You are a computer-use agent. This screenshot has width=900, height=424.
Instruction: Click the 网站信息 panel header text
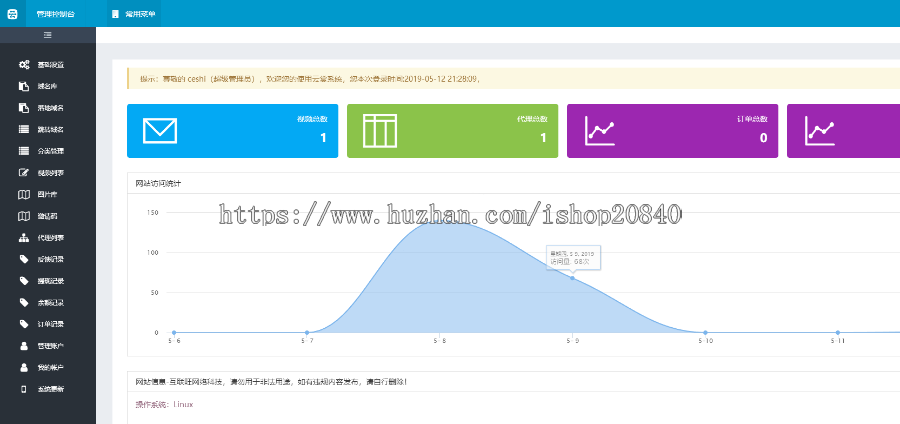[271, 382]
